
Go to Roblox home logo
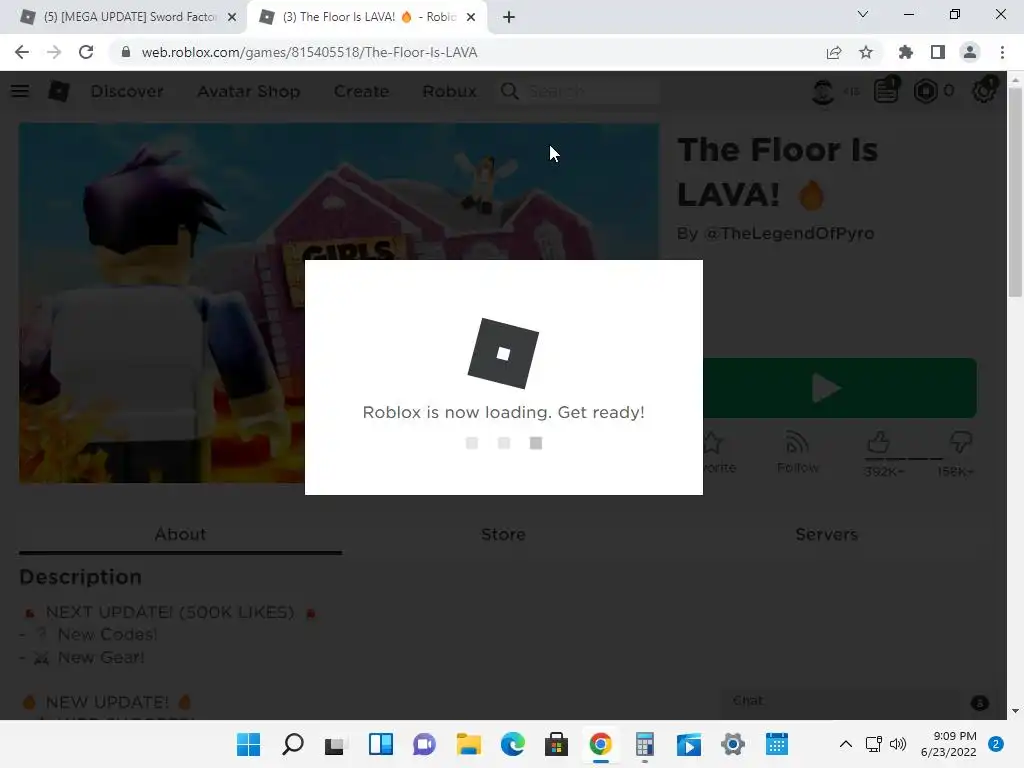click(59, 91)
